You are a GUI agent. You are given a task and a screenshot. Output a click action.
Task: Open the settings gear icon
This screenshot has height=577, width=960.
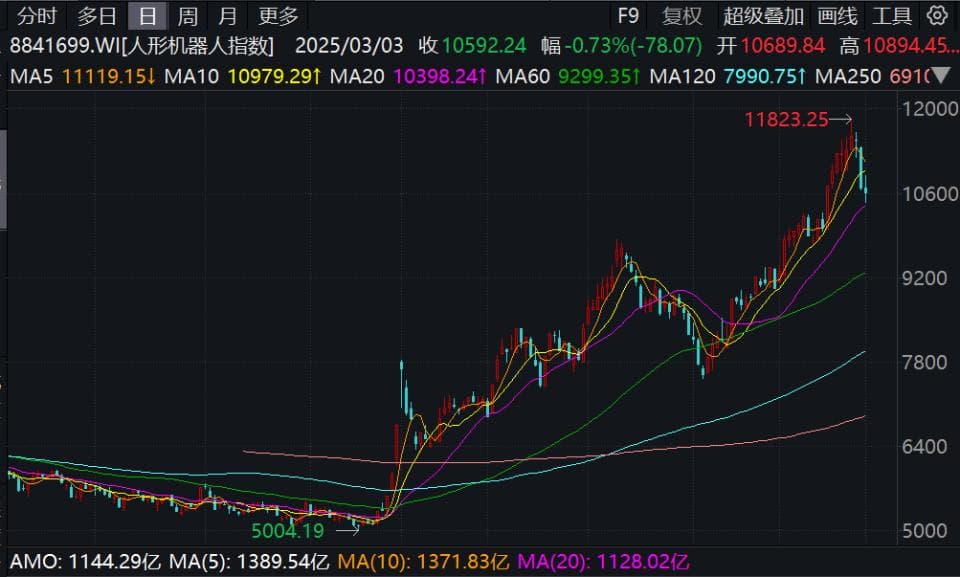(x=937, y=15)
